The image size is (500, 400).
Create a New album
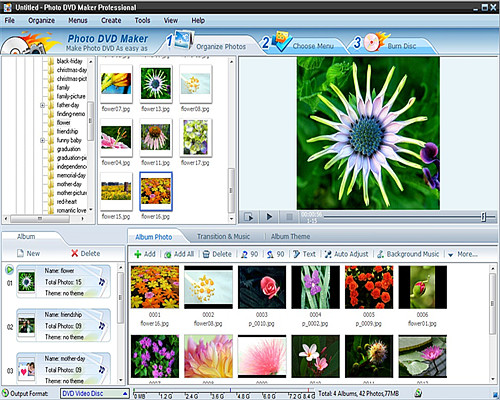29,254
